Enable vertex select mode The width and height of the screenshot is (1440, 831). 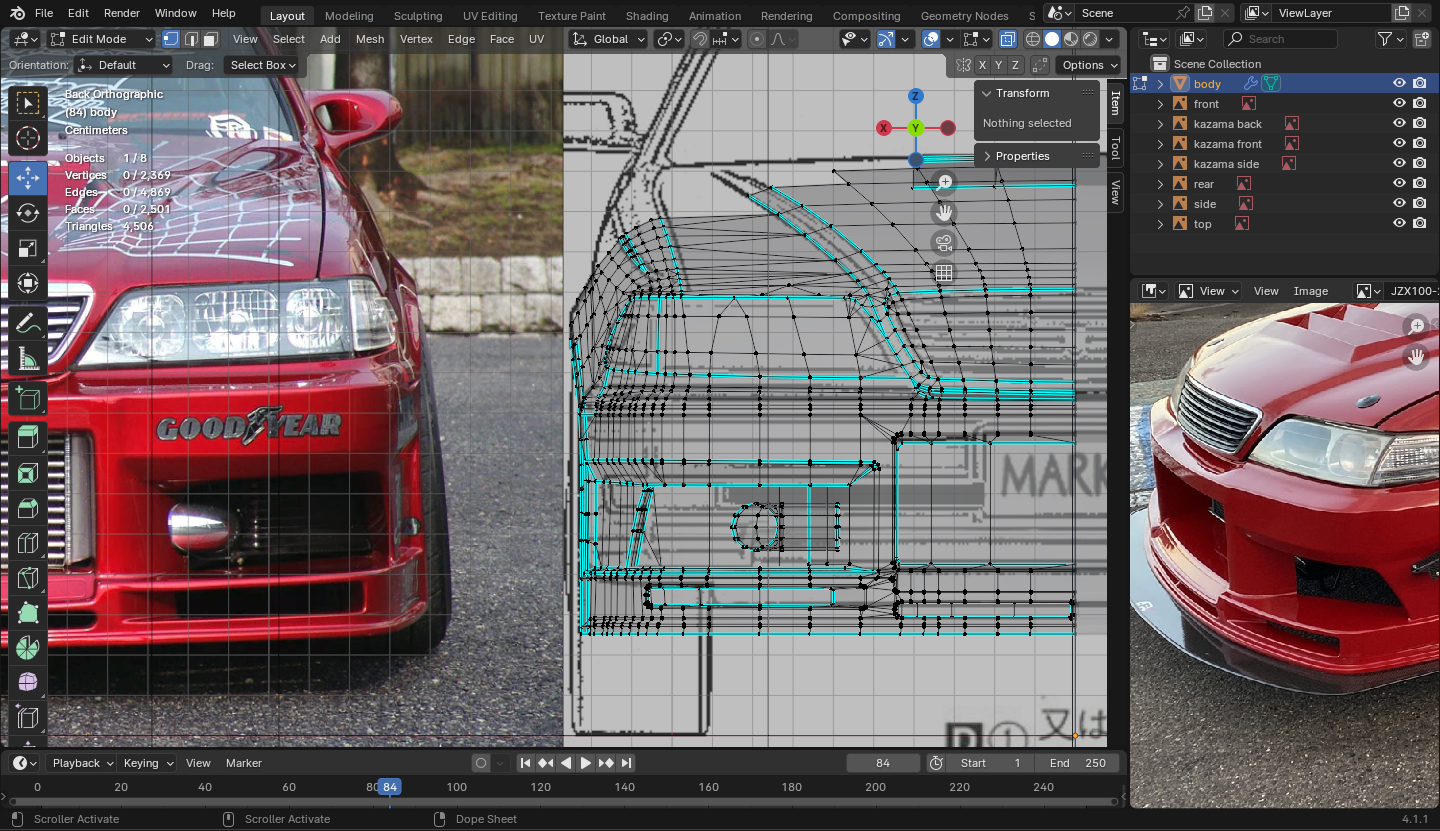pyautogui.click(x=171, y=39)
